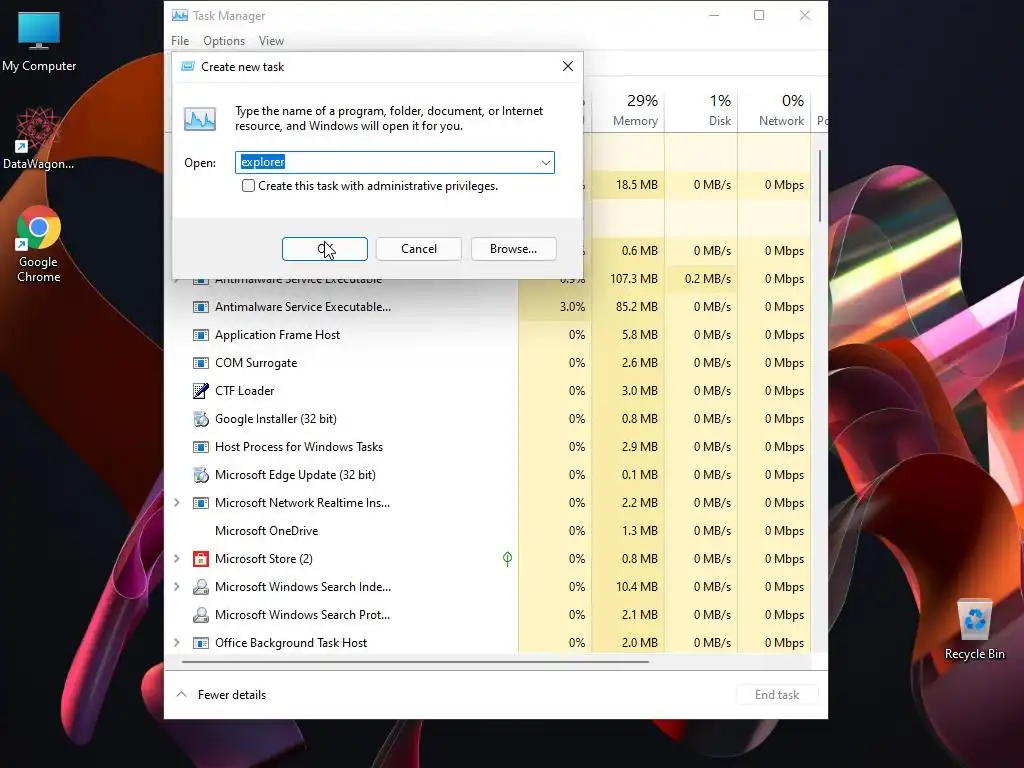Sort by Network column header
Viewport: 1024px width, 768px height.
pos(775,110)
